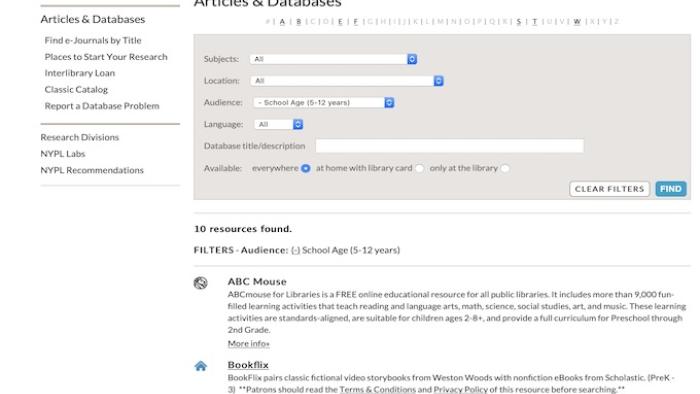
Task: Select 'only at the library' radio button
Action: [x=505, y=168]
